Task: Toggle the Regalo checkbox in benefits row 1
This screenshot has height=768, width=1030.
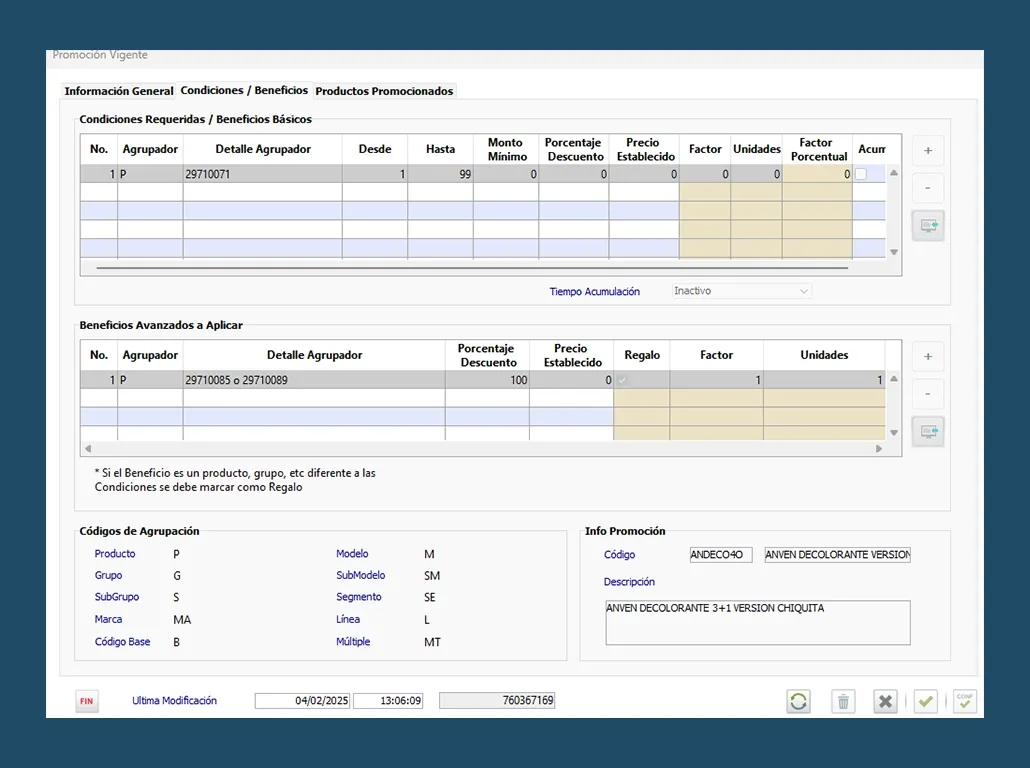Action: [622, 380]
